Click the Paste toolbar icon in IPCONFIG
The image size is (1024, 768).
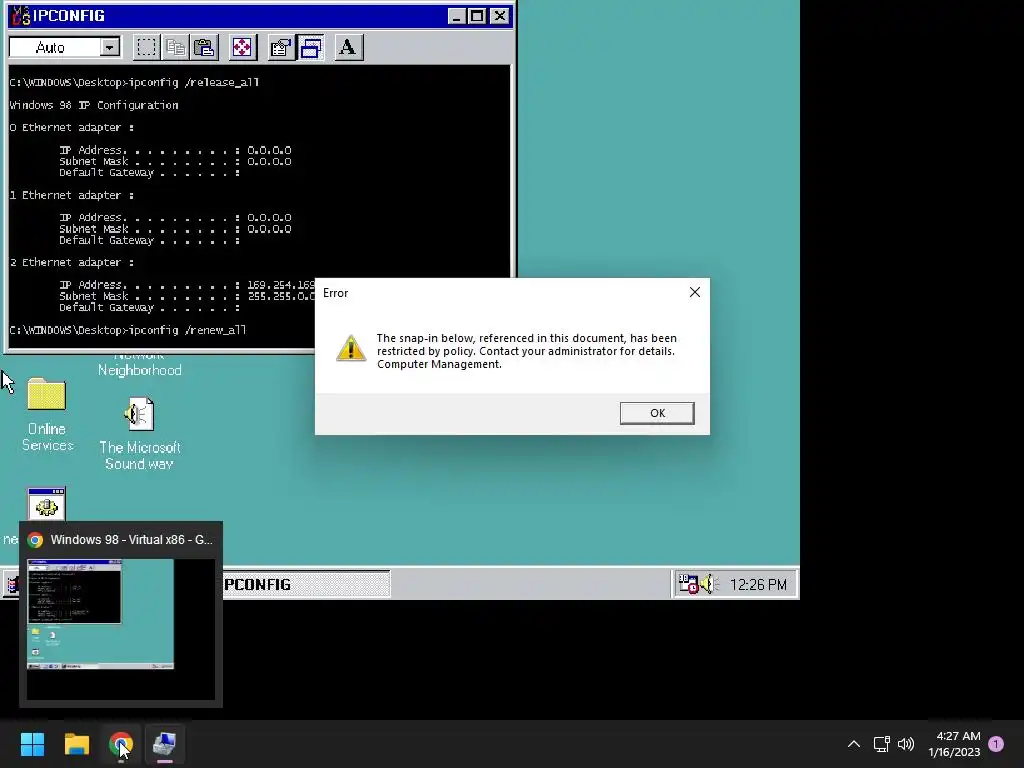point(204,48)
